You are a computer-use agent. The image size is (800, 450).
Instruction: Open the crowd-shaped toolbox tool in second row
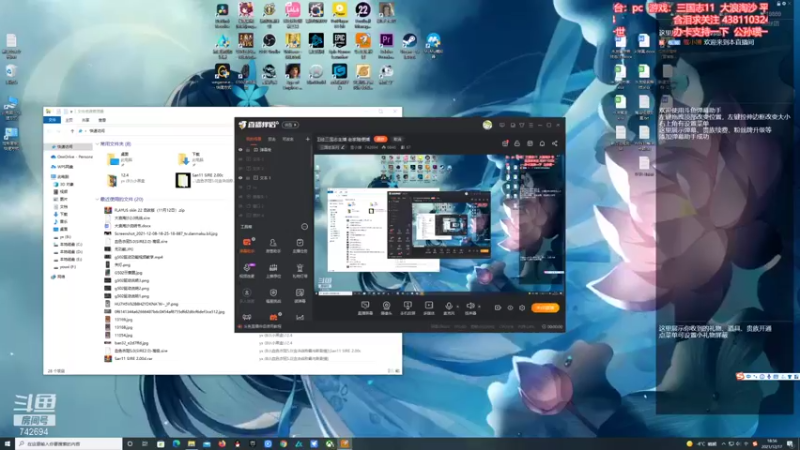point(273,267)
